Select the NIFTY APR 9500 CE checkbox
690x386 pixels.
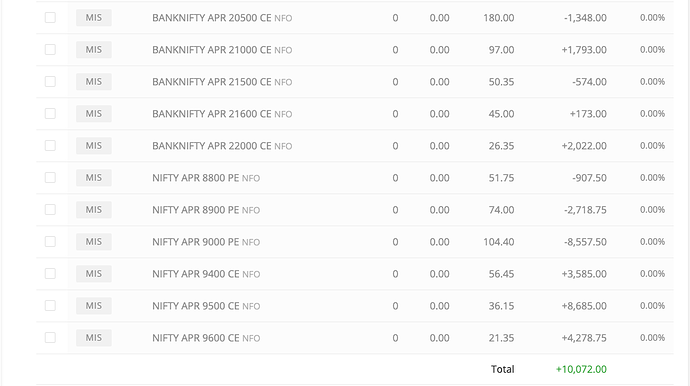[x=50, y=305]
